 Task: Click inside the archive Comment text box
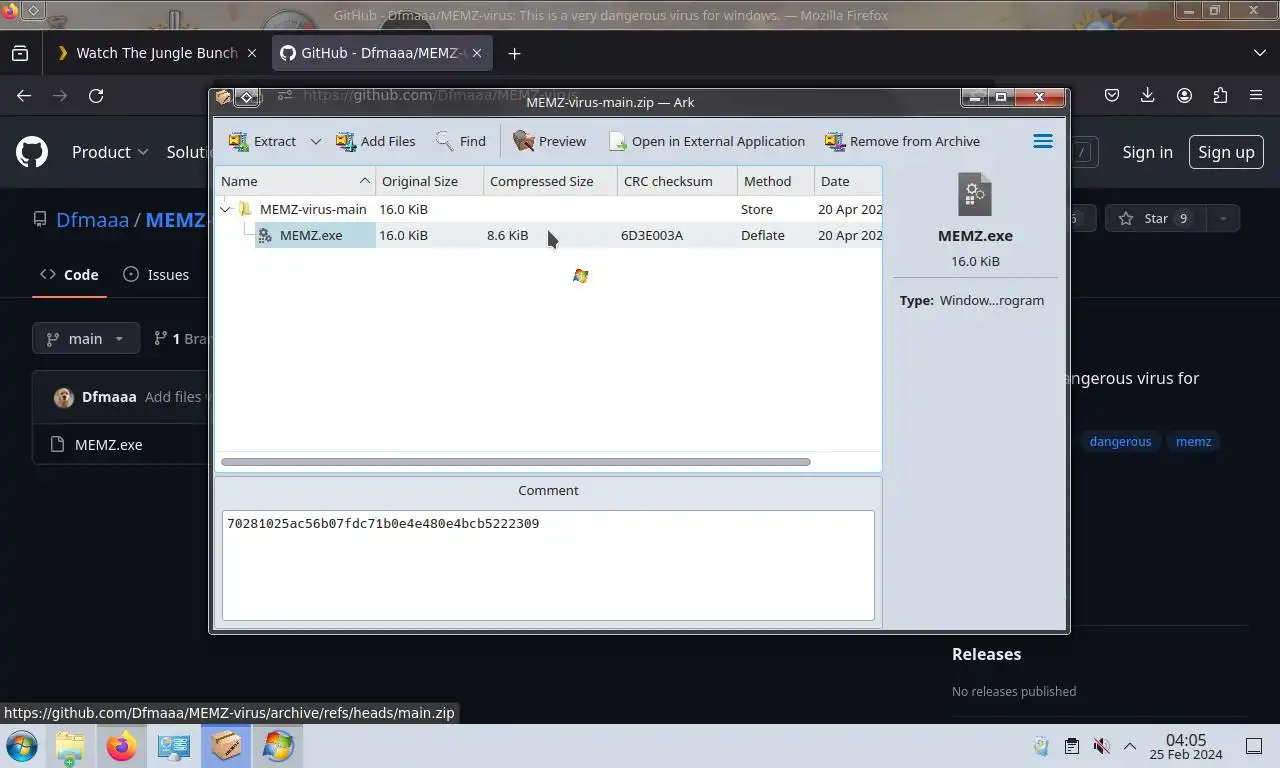548,565
